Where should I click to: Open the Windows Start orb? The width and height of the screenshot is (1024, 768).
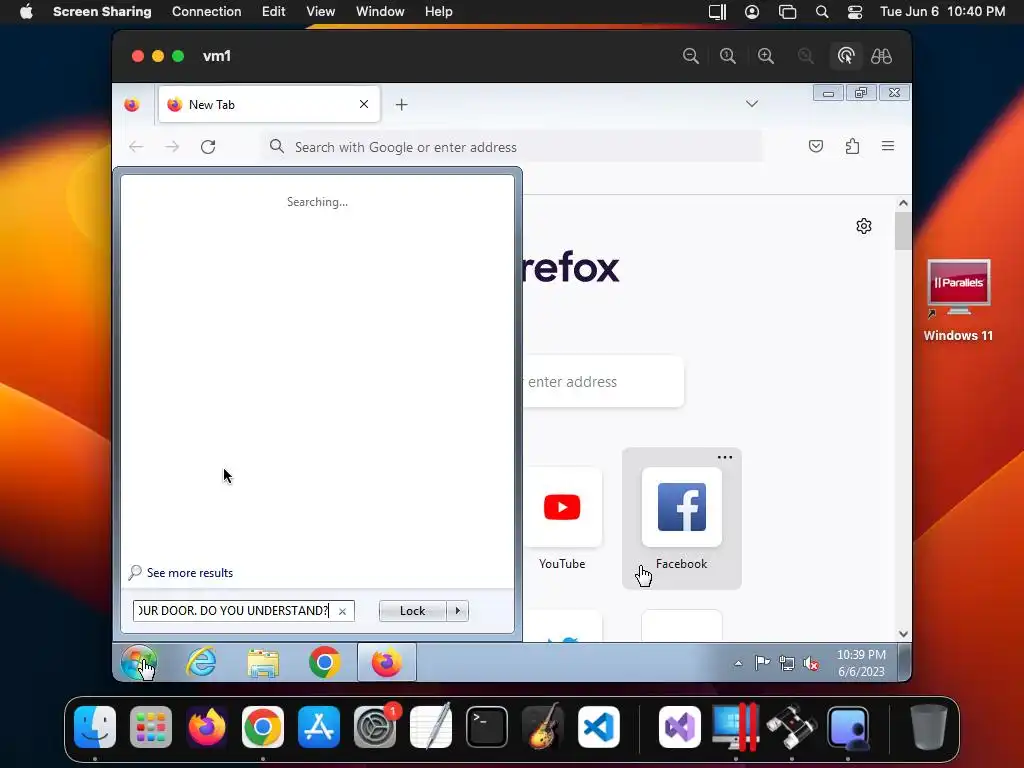tap(138, 662)
